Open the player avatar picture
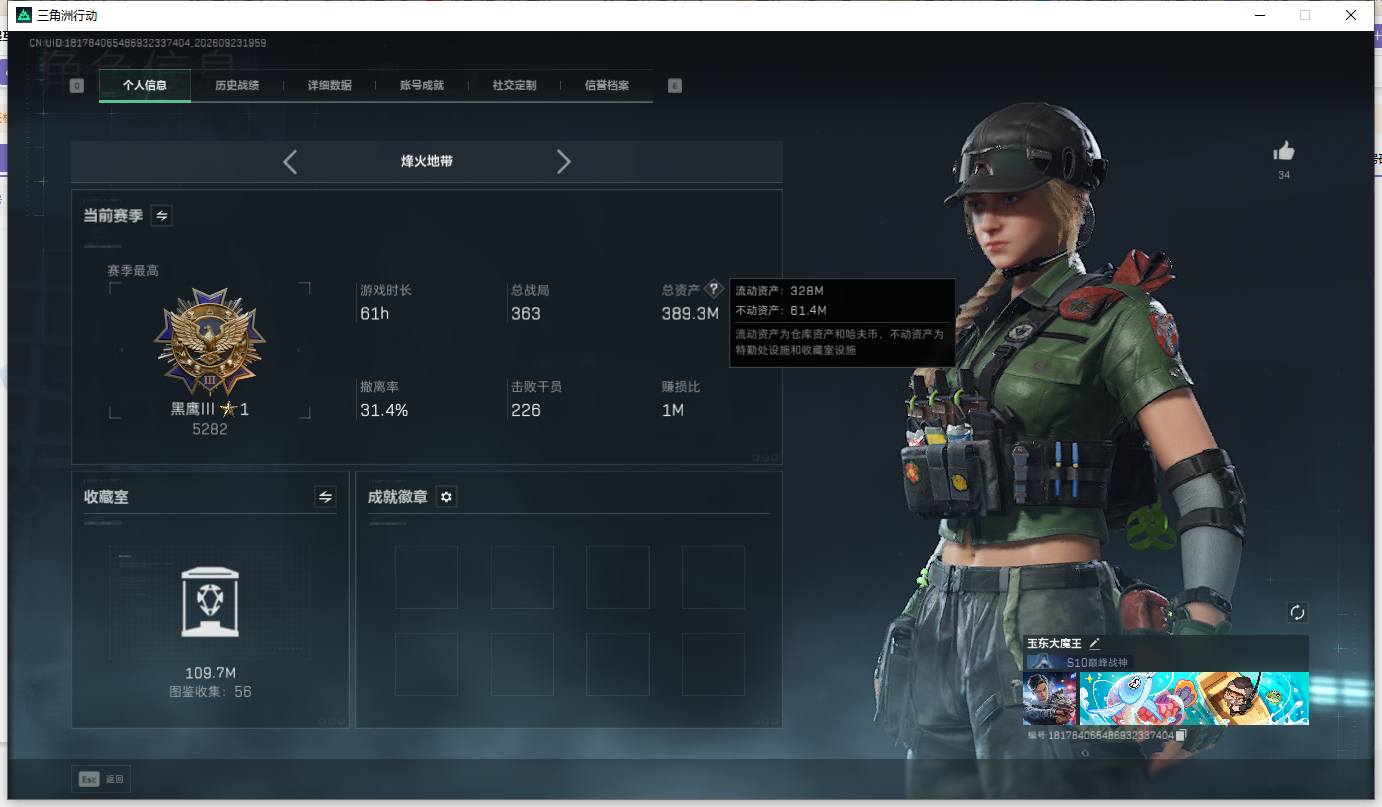The image size is (1382, 807). point(1050,698)
